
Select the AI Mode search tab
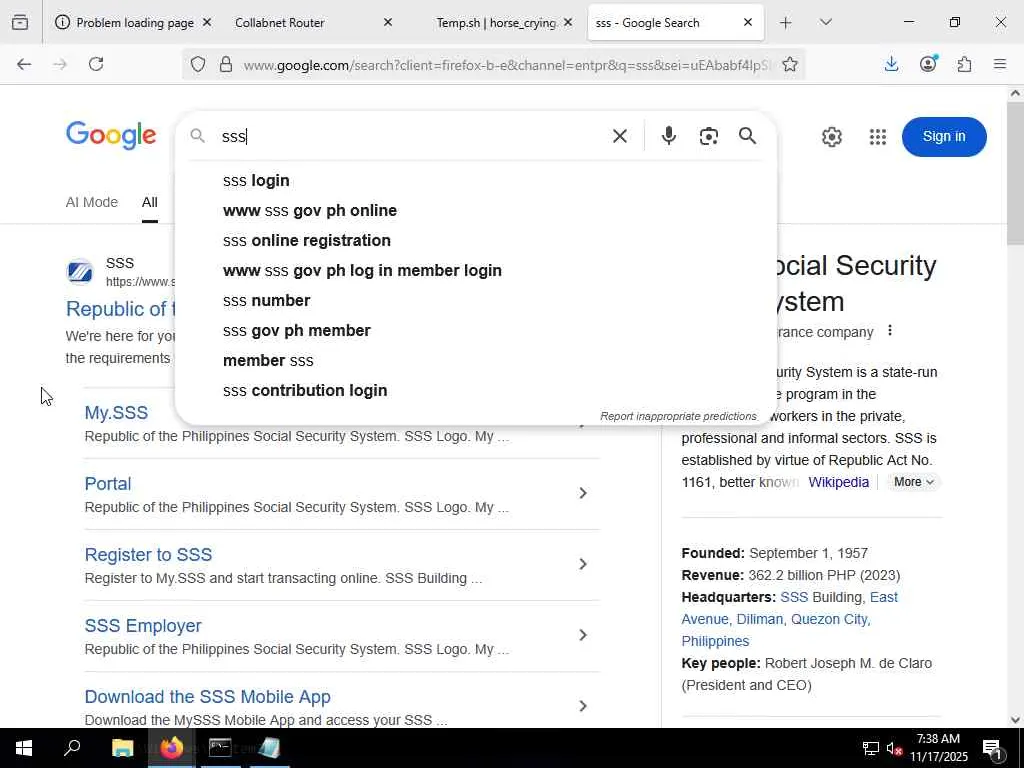[91, 202]
